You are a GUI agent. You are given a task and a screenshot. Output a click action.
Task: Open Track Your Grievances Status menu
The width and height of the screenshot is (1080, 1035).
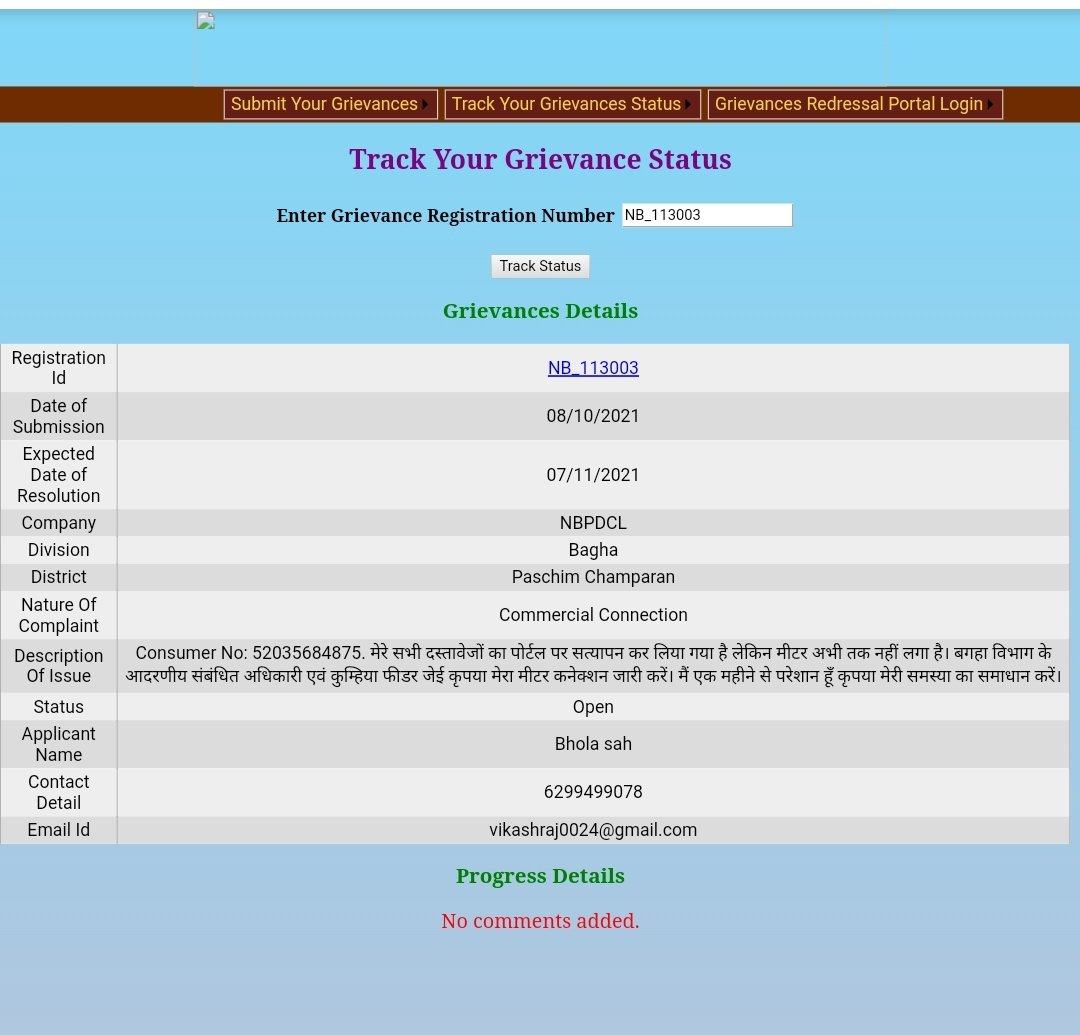click(x=572, y=104)
